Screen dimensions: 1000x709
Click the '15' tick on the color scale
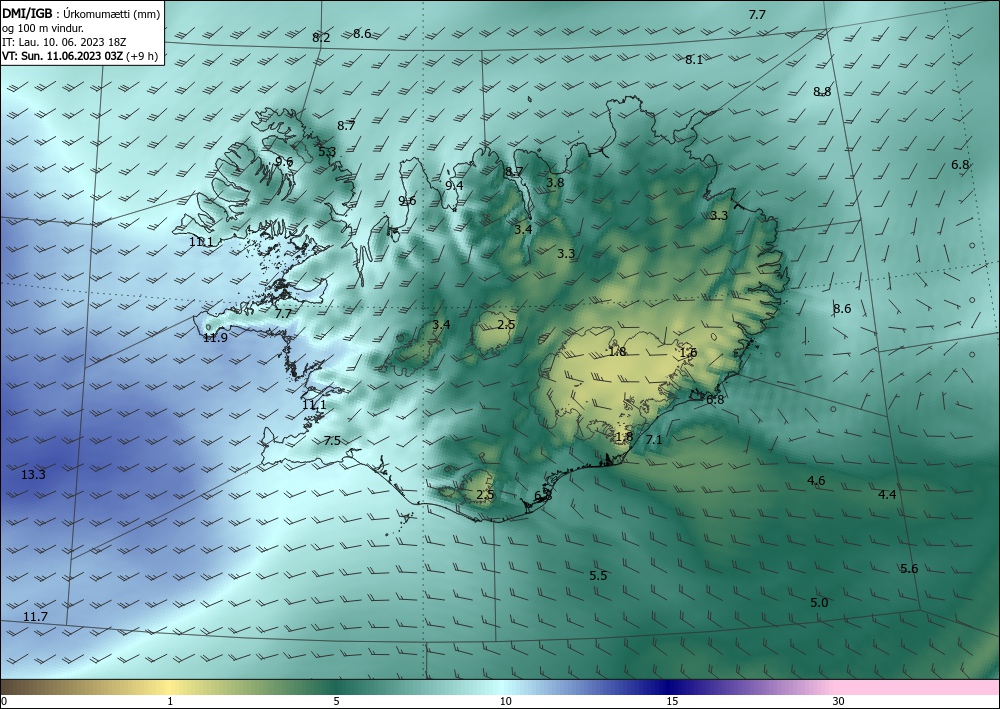tap(672, 701)
